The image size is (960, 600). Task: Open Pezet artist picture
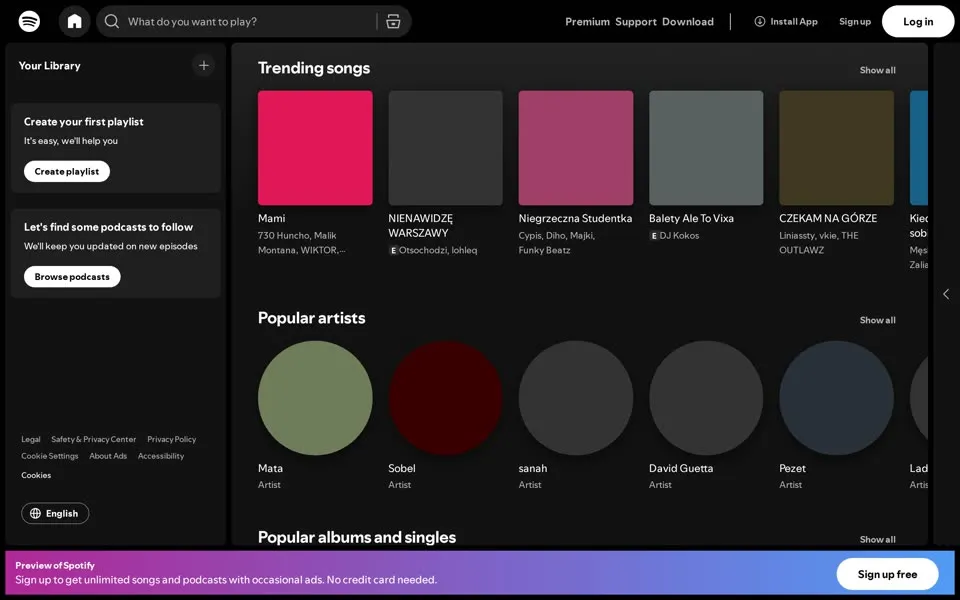tap(836, 398)
